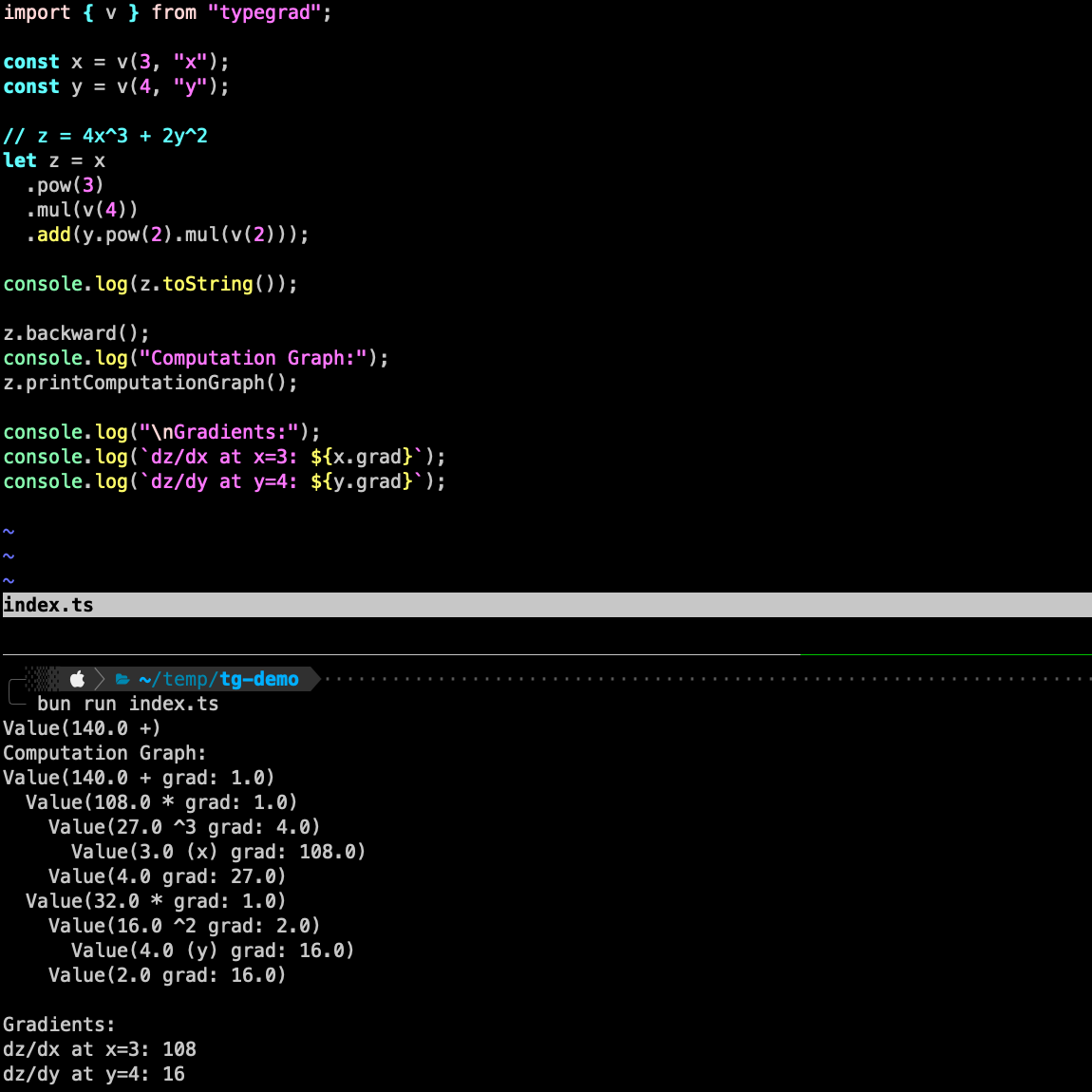Image resolution: width=1092 pixels, height=1092 pixels.
Task: Click the .pow(3) method call line
Action: point(65,185)
